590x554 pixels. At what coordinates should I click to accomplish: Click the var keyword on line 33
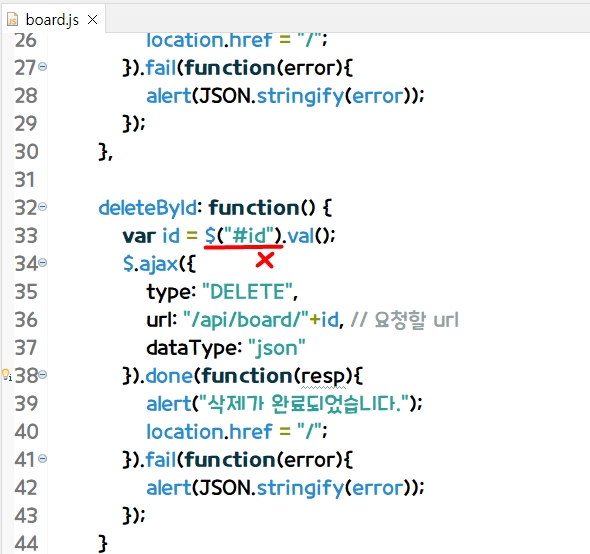(x=139, y=236)
